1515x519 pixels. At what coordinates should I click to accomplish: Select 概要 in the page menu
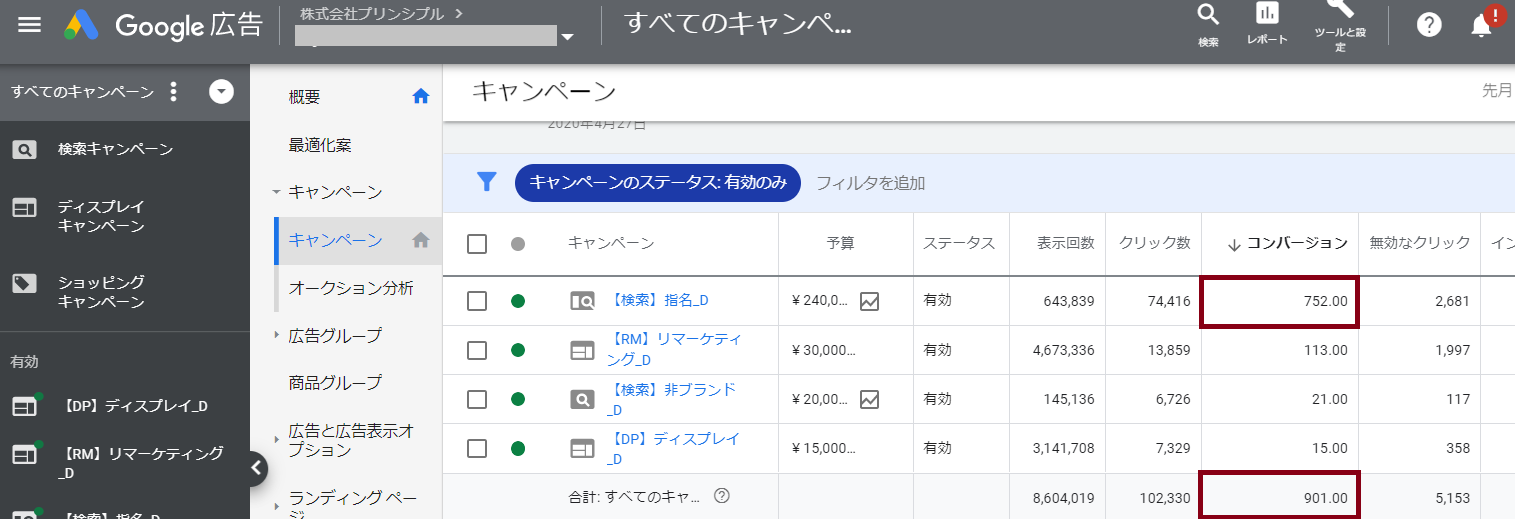[304, 97]
